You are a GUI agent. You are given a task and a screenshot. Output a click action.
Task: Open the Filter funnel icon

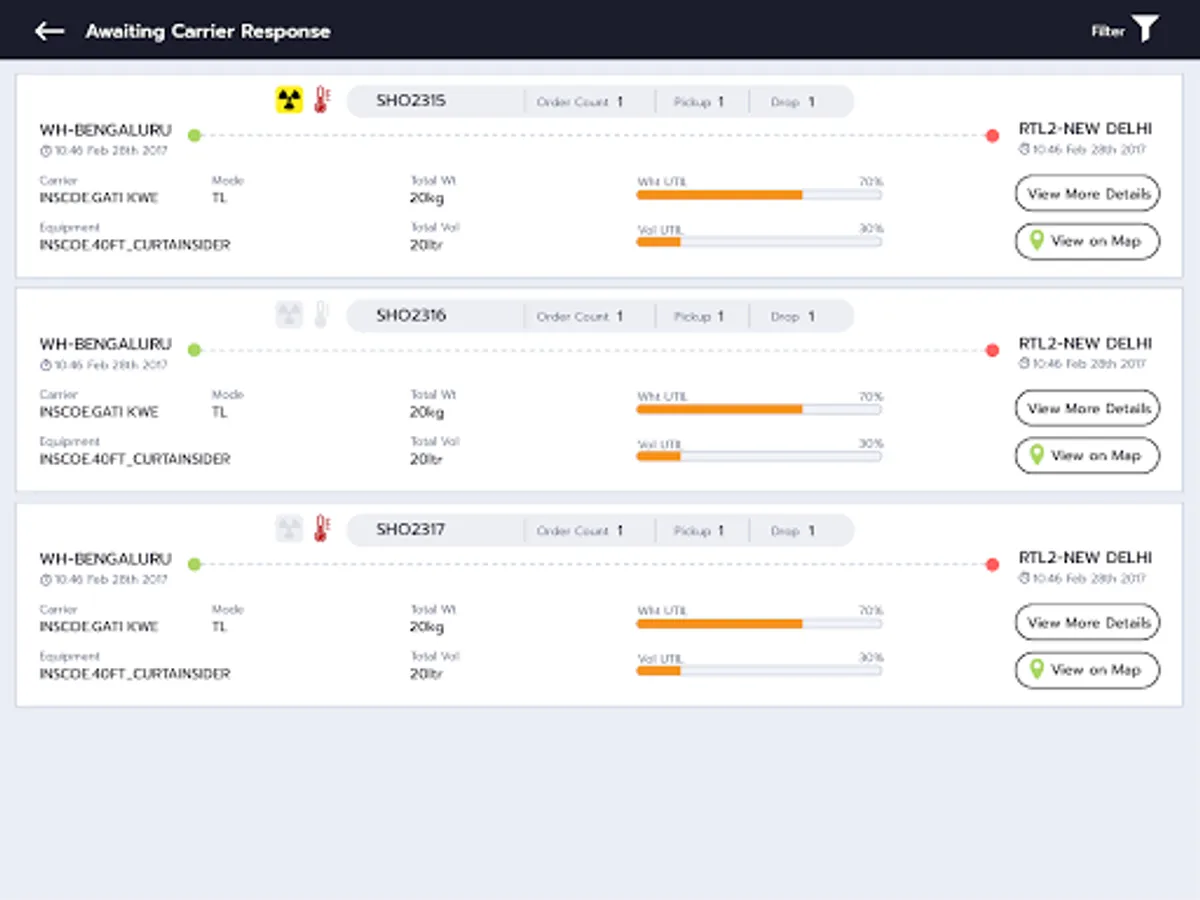click(x=1145, y=29)
